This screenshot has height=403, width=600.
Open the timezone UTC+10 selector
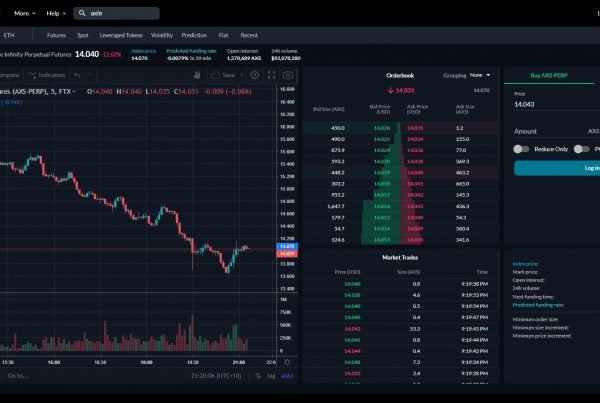pyautogui.click(x=217, y=376)
